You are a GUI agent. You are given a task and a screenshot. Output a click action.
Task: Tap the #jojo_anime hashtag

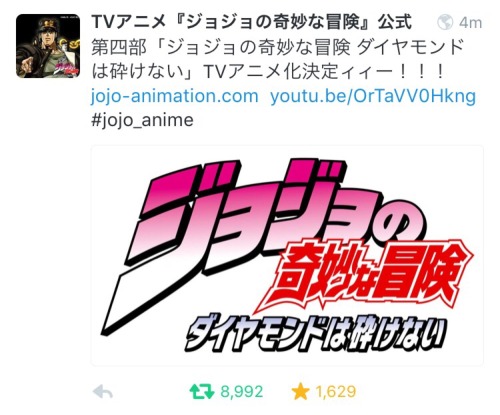point(142,121)
